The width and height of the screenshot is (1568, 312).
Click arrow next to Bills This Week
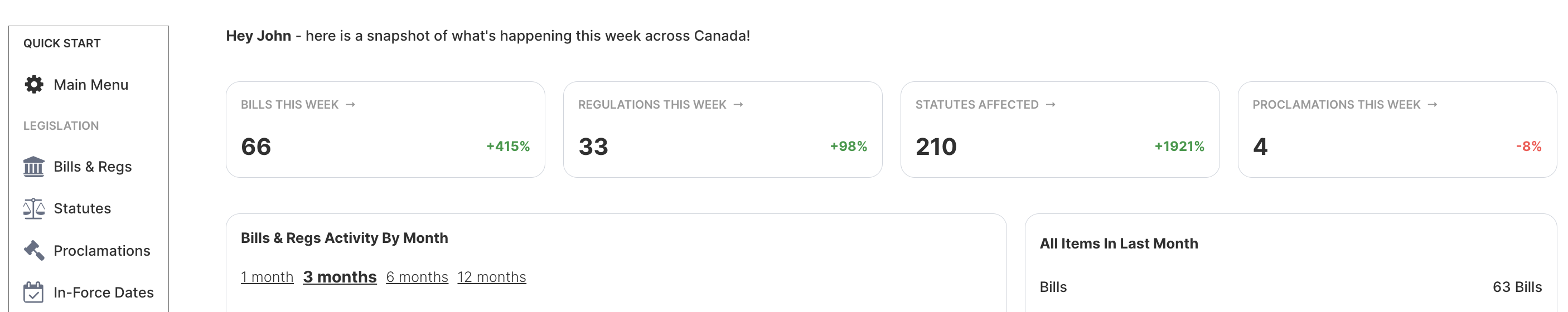351,105
